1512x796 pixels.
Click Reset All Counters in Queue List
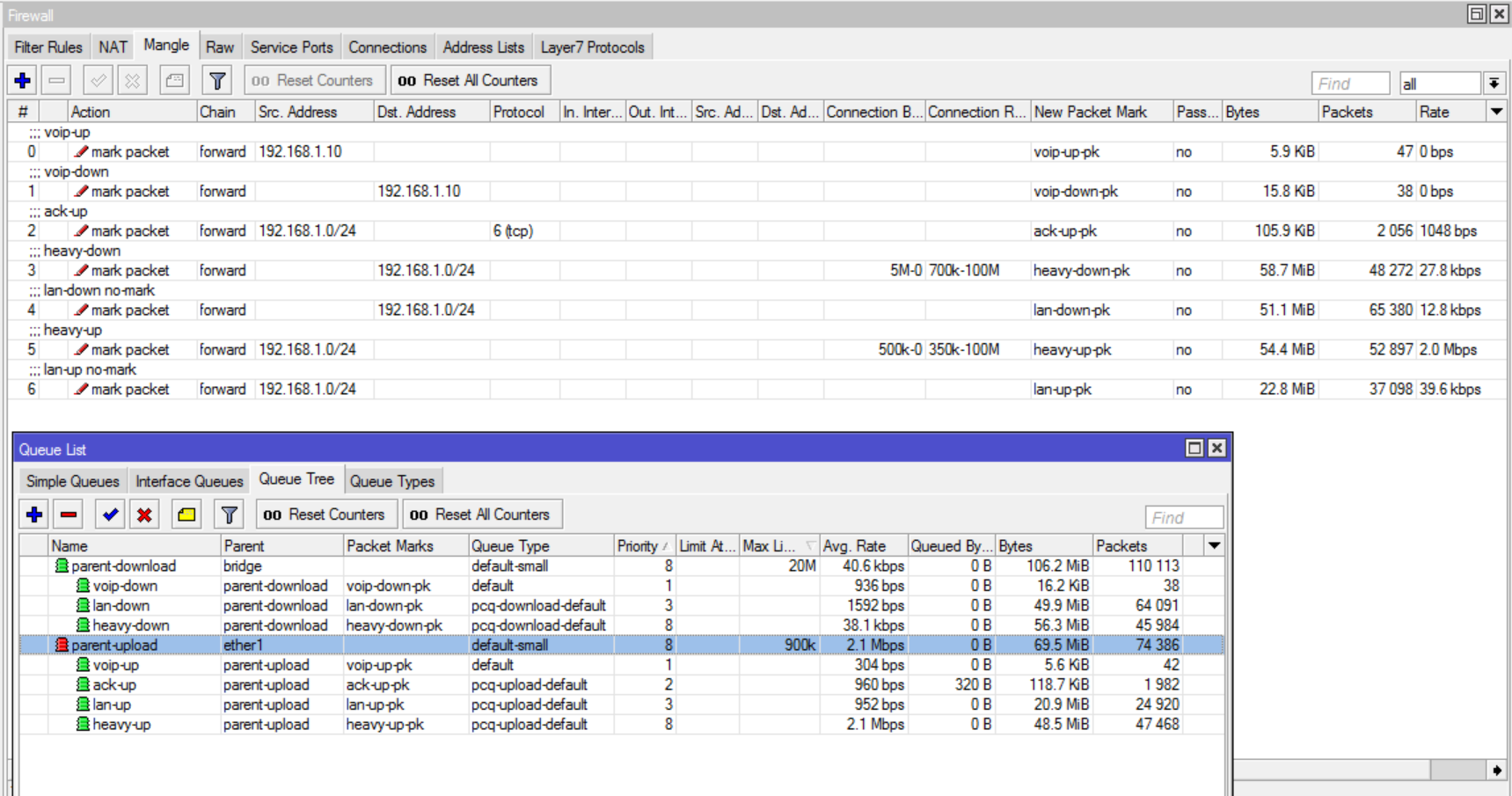click(482, 515)
